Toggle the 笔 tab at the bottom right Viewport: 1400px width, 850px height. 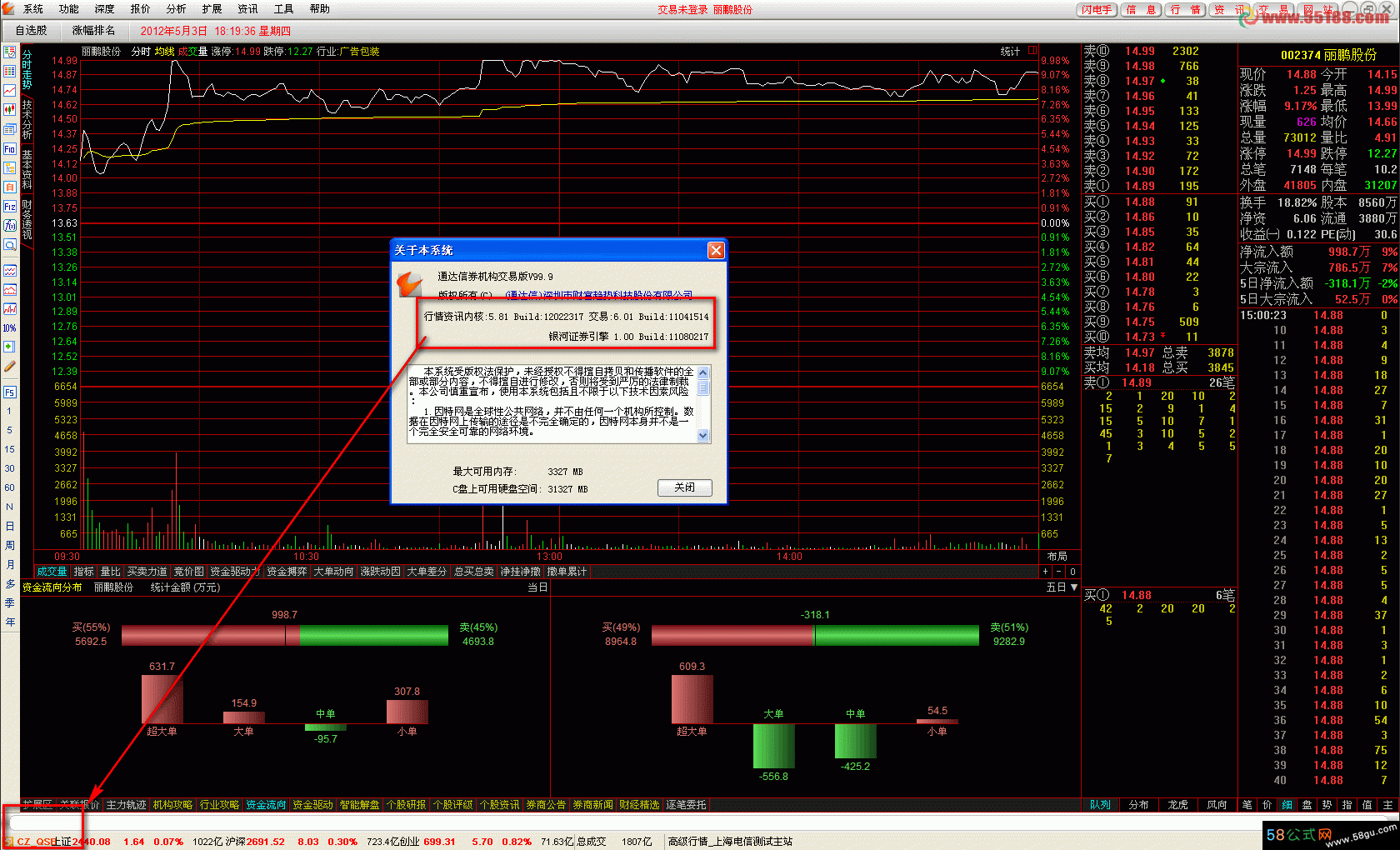click(1247, 805)
